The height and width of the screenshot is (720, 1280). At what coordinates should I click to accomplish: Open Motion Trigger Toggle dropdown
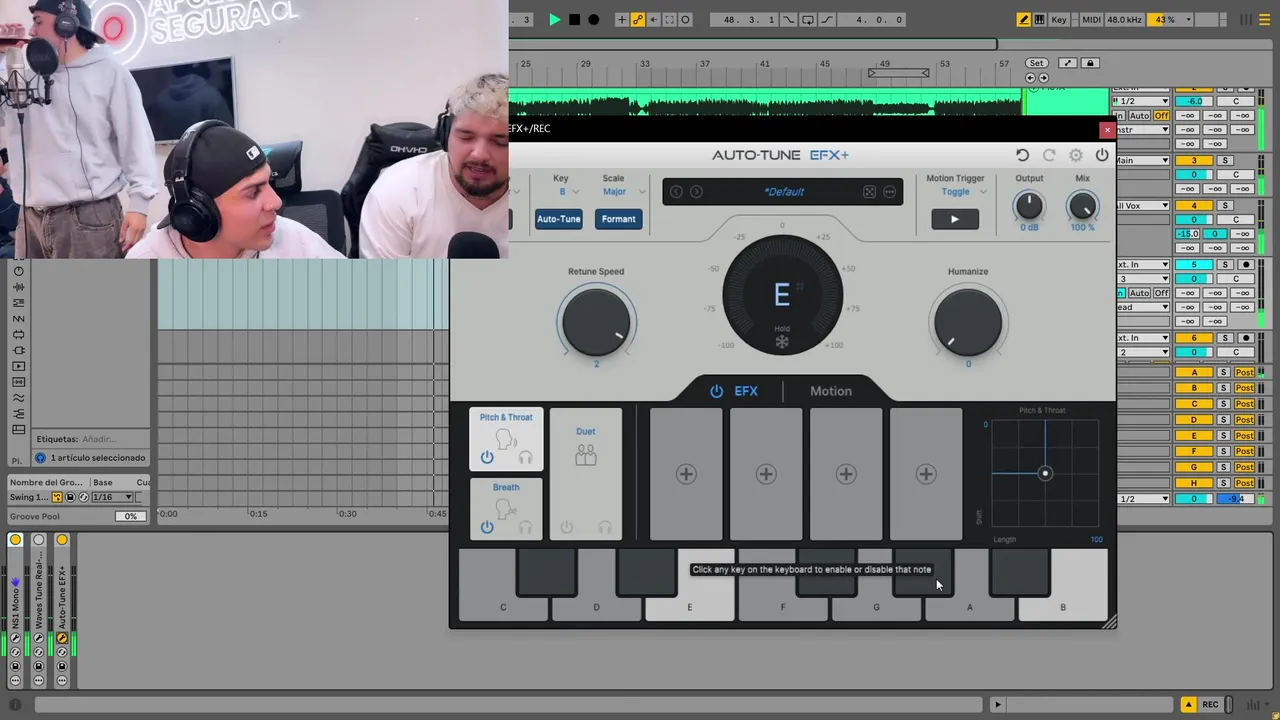tap(964, 192)
